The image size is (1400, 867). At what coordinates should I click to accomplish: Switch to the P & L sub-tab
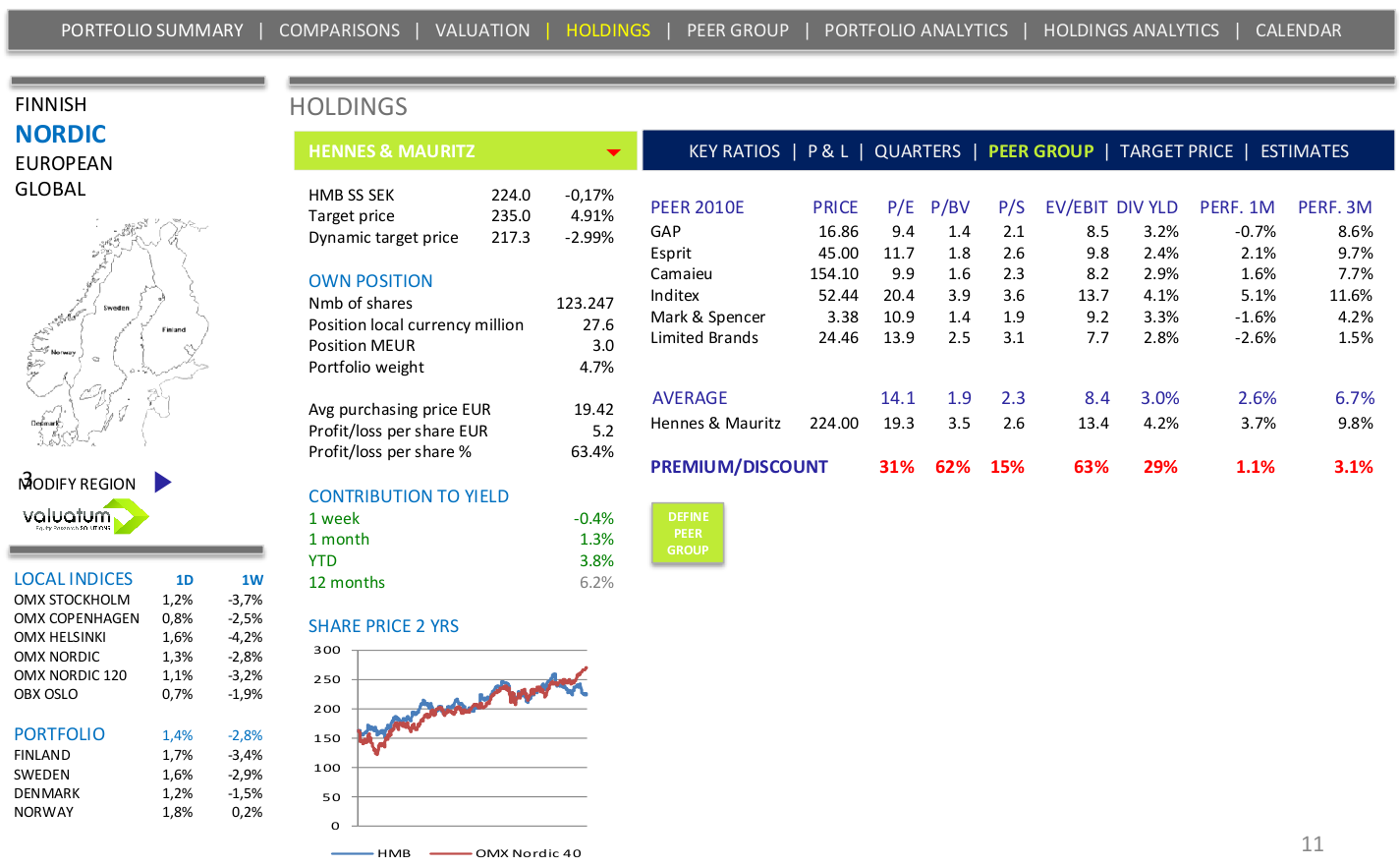(828, 151)
